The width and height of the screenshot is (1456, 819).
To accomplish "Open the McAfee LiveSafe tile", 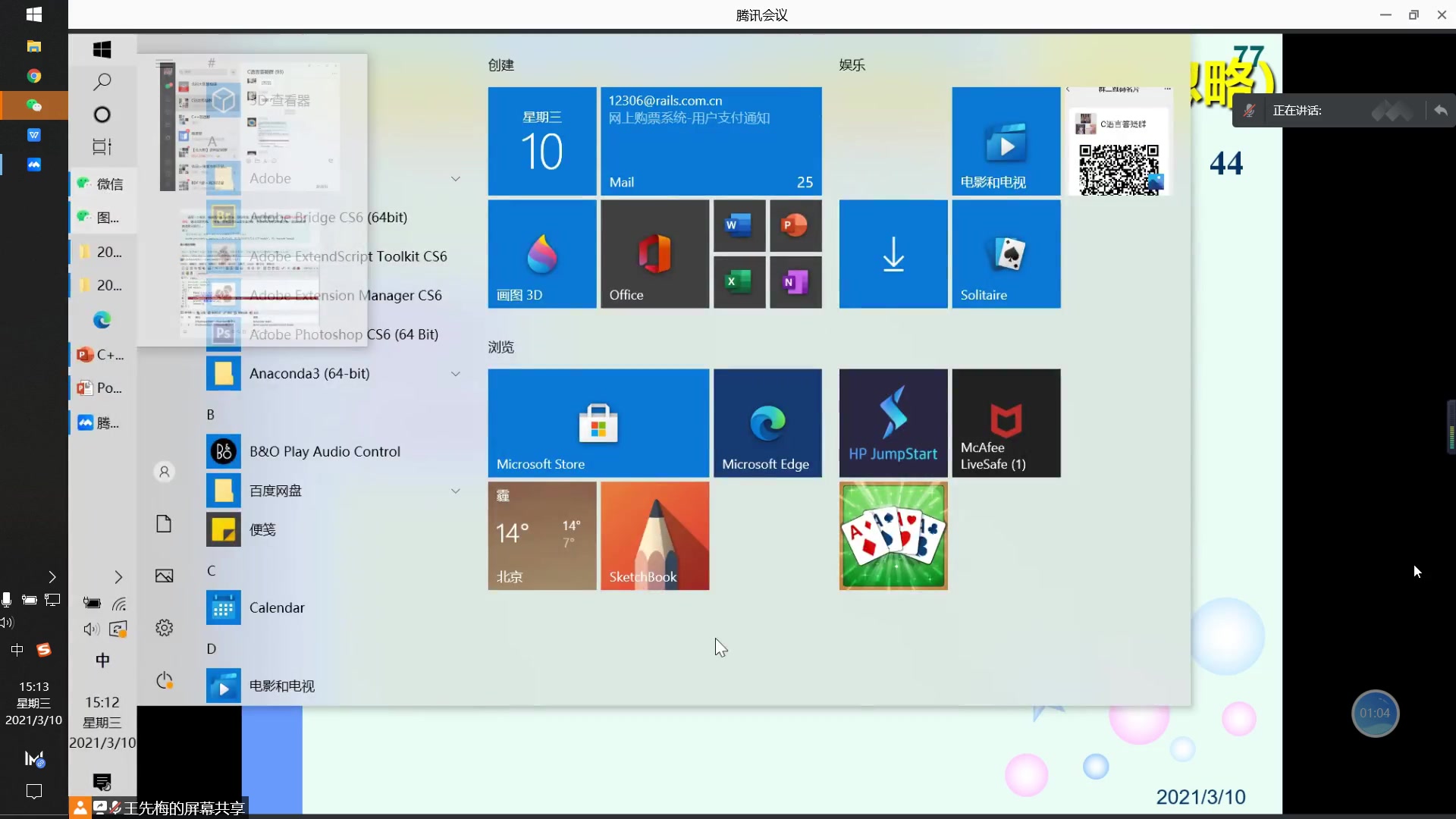I will pos(1006,422).
